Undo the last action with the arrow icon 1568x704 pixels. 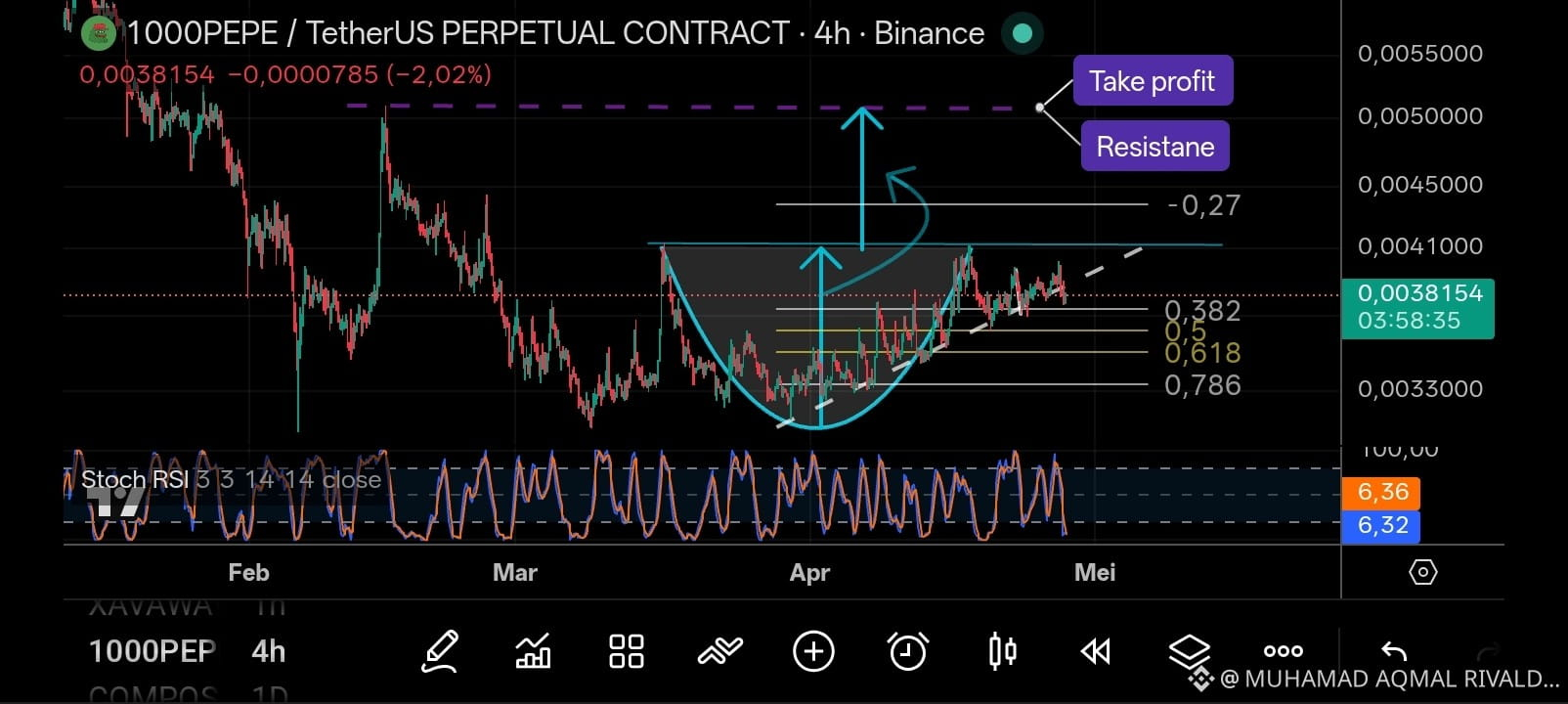click(1394, 651)
